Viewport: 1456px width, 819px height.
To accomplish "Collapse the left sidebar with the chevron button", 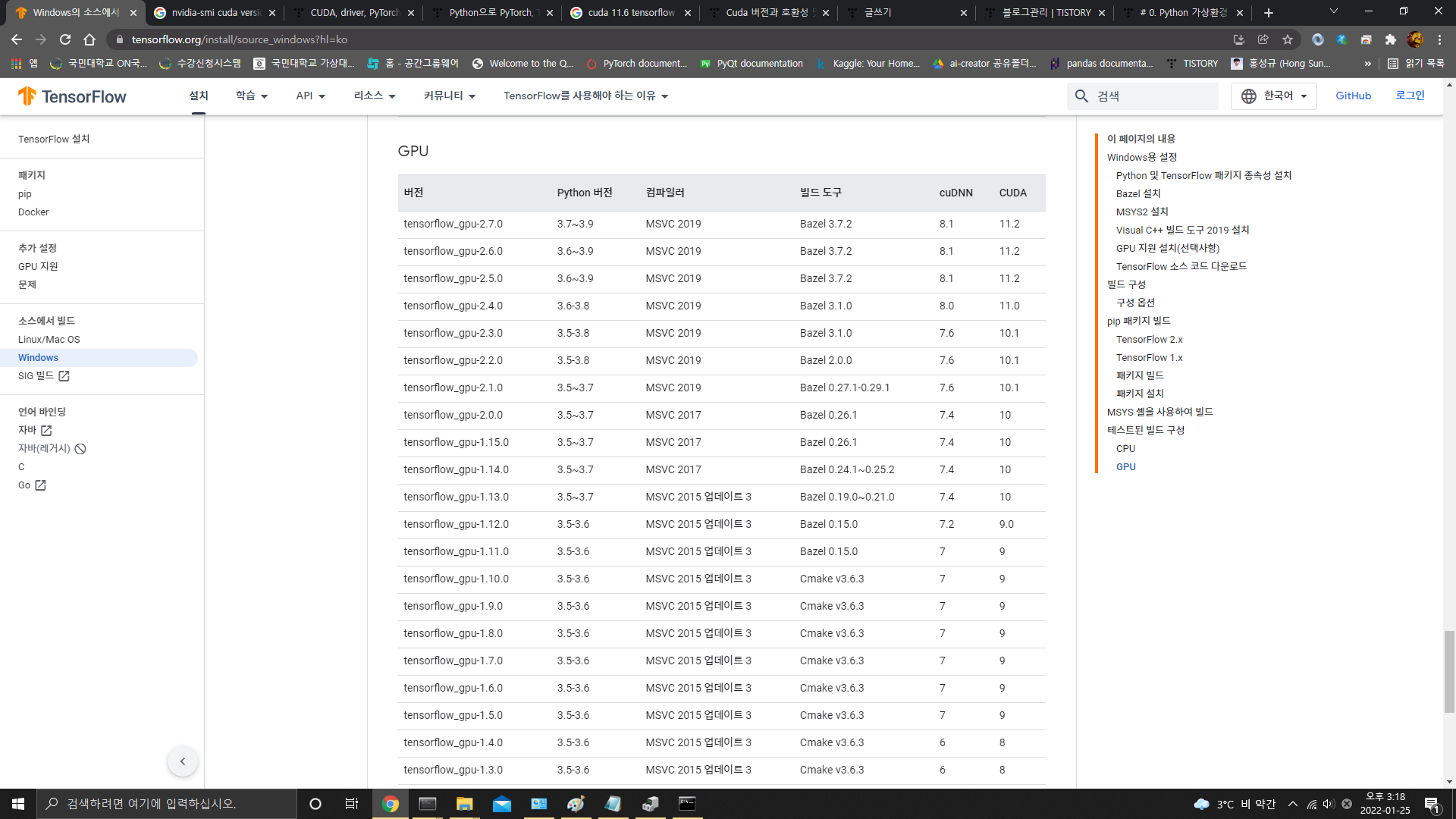I will [x=183, y=761].
